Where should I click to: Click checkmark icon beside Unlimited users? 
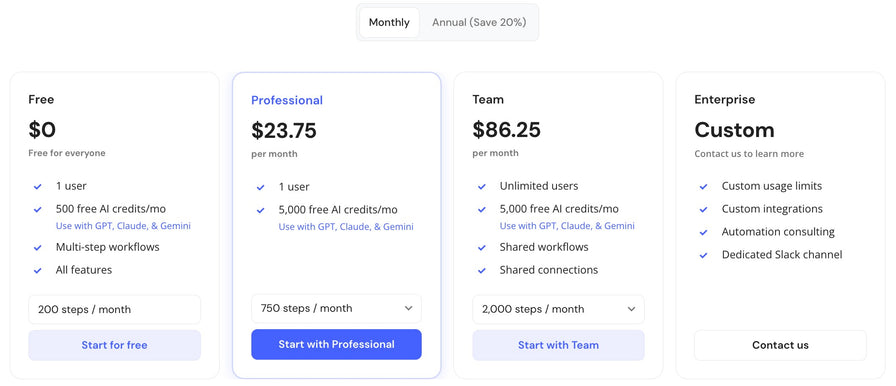pos(482,187)
